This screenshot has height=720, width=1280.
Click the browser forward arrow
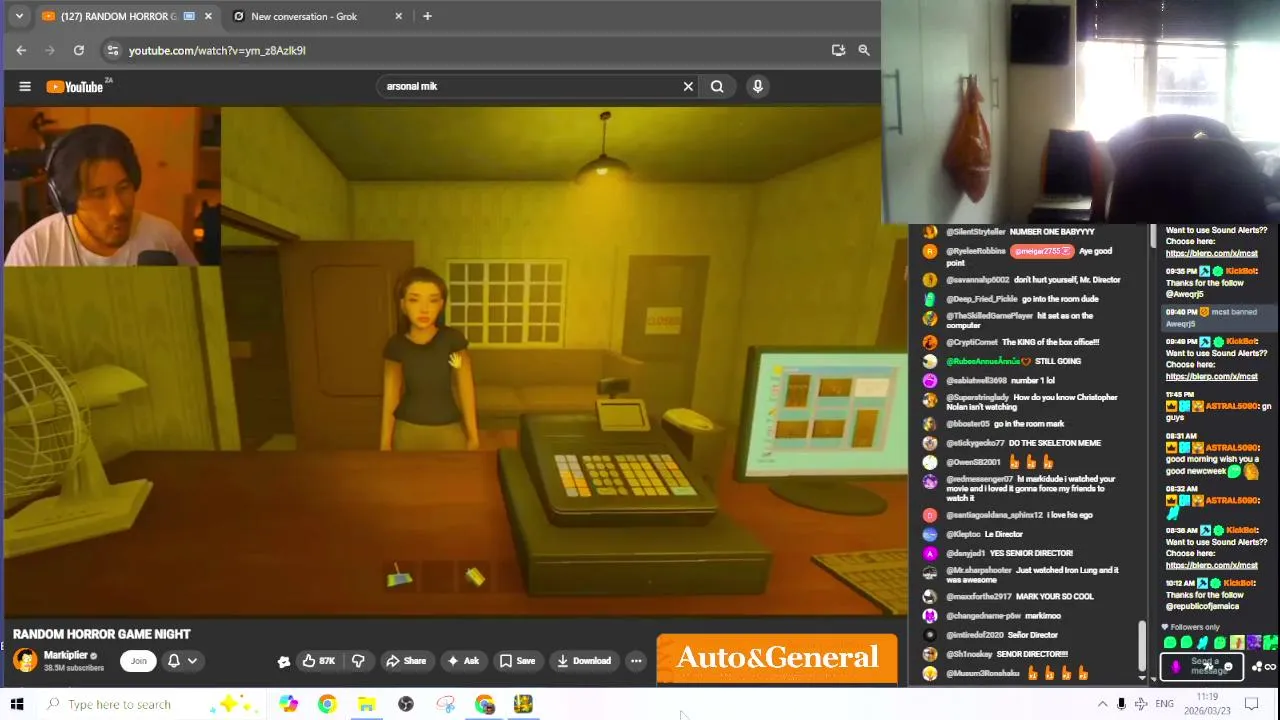(49, 50)
